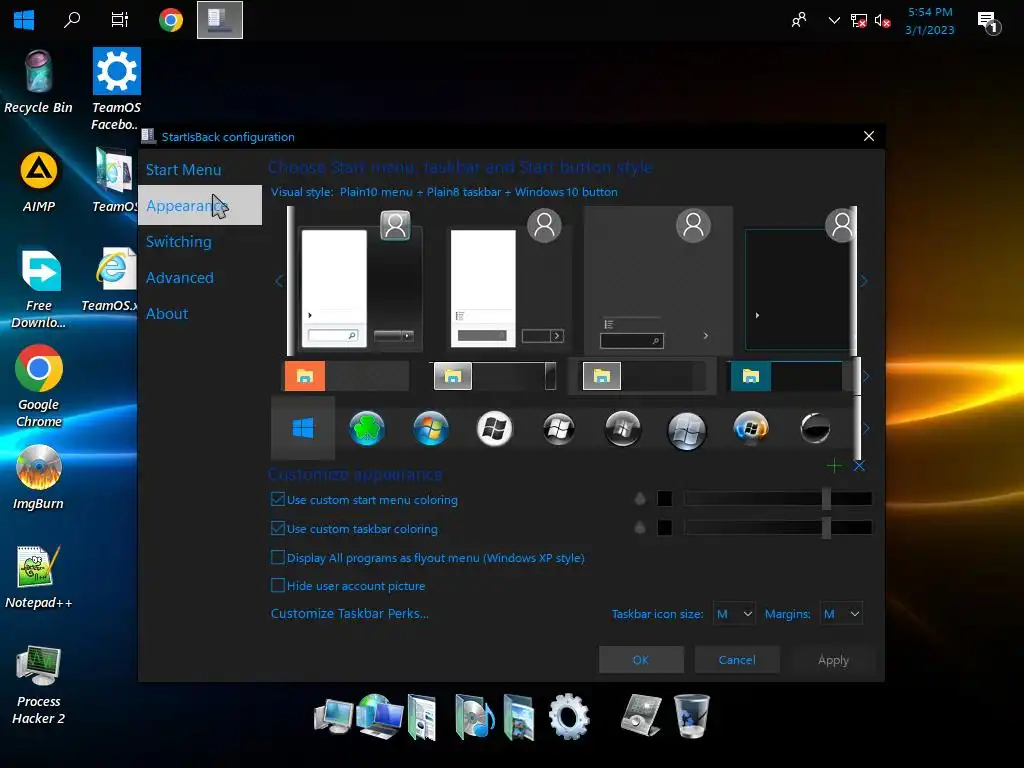This screenshot has height=768, width=1024.
Task: Show more start button styles with right arrow
Action: [x=866, y=428]
